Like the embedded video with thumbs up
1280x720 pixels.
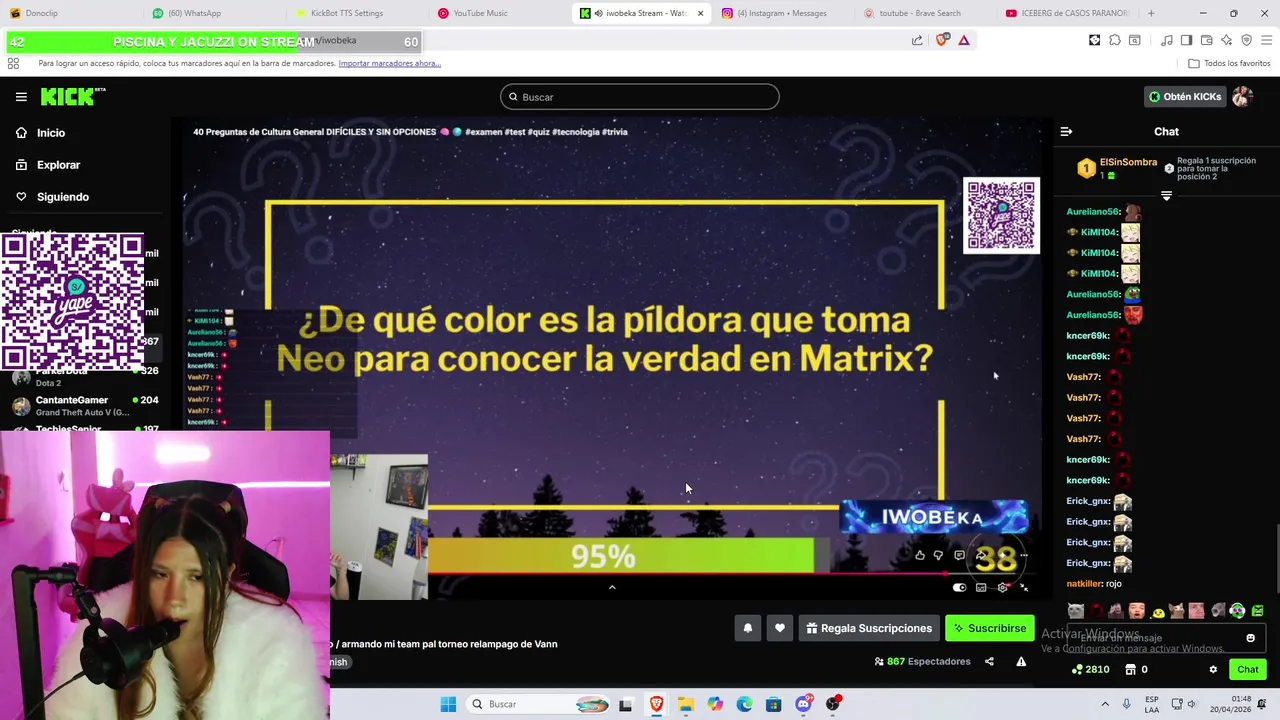point(920,555)
